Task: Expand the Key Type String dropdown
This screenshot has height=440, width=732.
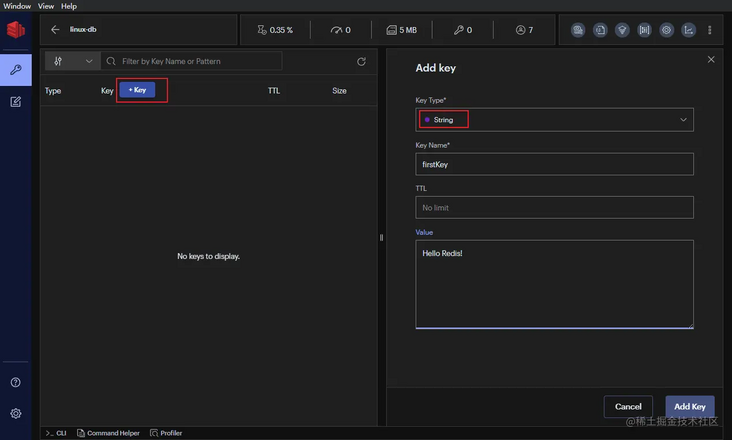Action: pos(554,120)
